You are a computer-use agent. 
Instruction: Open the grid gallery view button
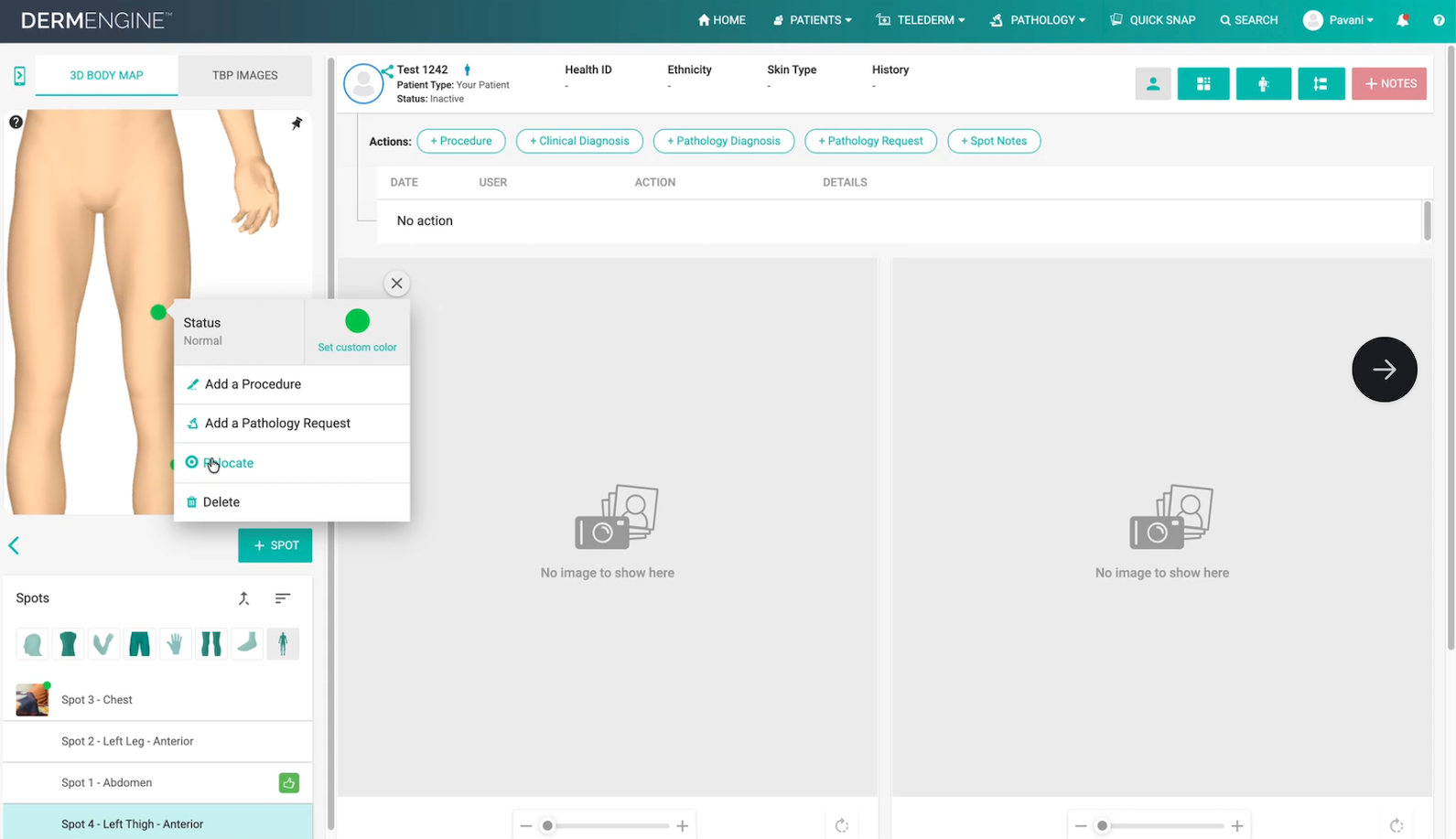point(1203,84)
